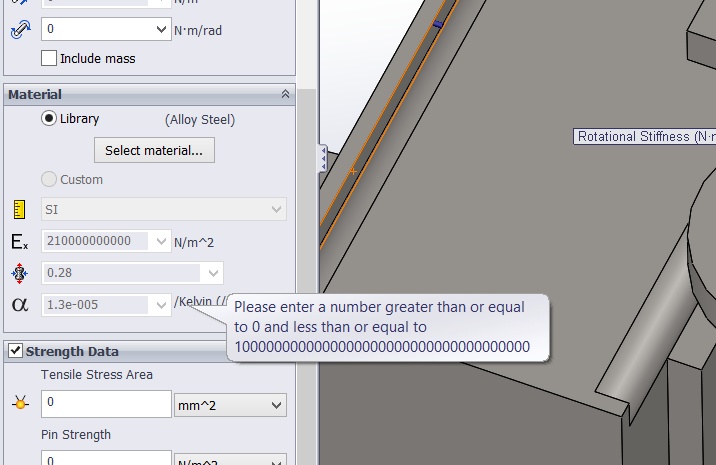716x465 pixels.
Task: Click the Pin Strength label
Action: tap(76, 434)
